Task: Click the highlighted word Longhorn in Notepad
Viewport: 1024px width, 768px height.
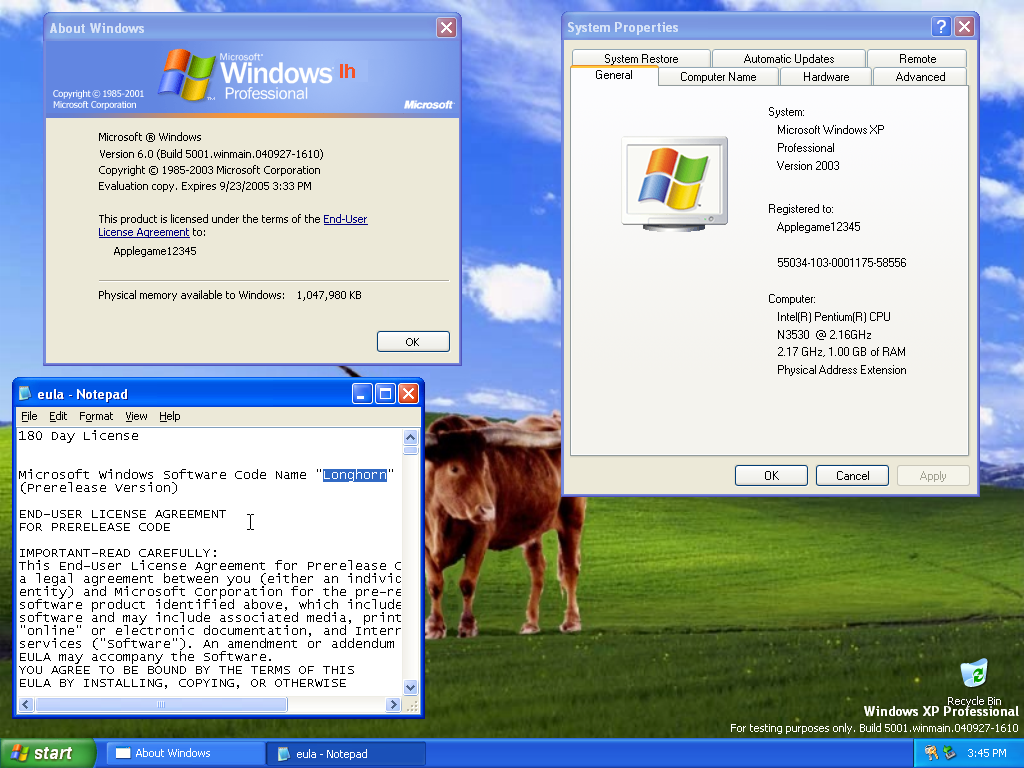Action: pyautogui.click(x=355, y=475)
